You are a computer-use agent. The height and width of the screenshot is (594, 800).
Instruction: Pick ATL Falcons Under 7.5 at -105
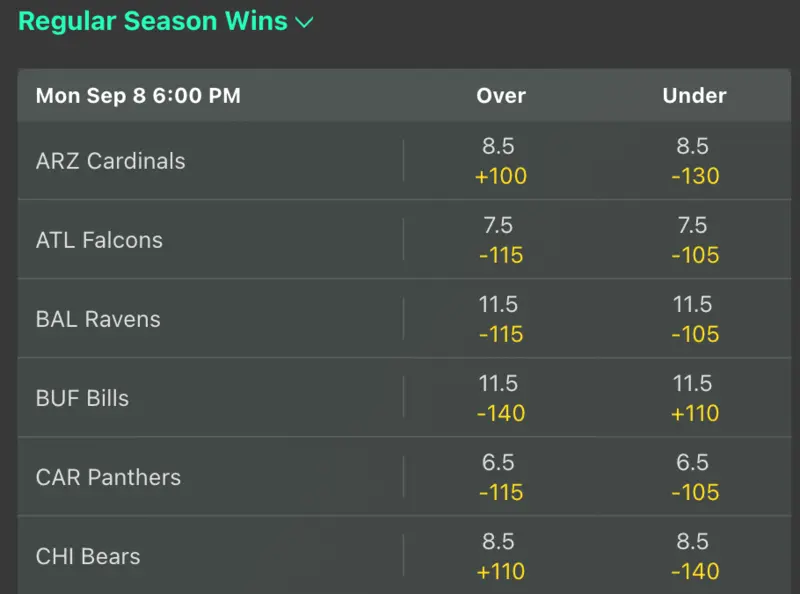point(695,240)
